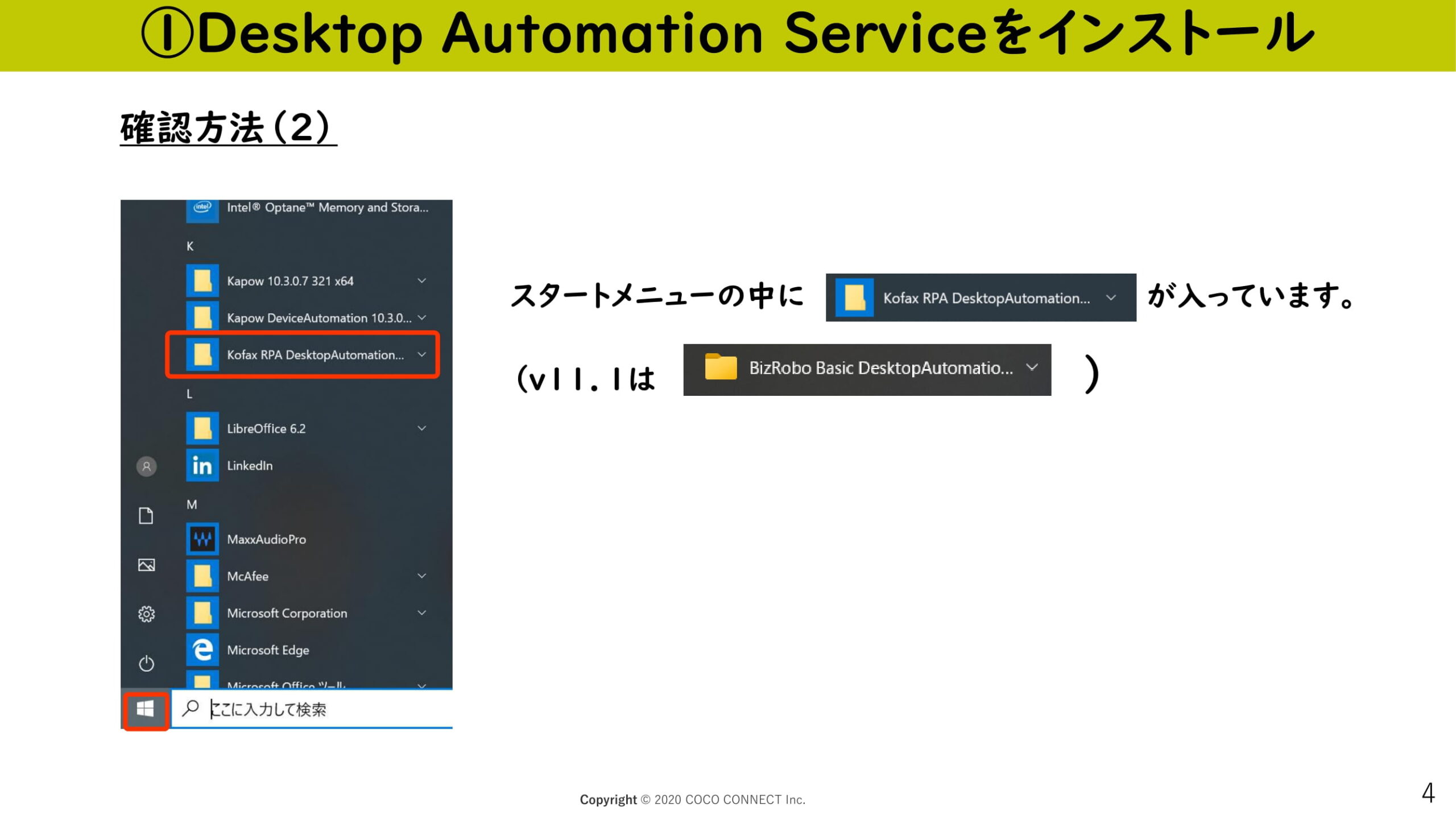Viewport: 1456px width, 819px height.
Task: Select the LibreOffice 6.2 label
Action: pos(266,429)
